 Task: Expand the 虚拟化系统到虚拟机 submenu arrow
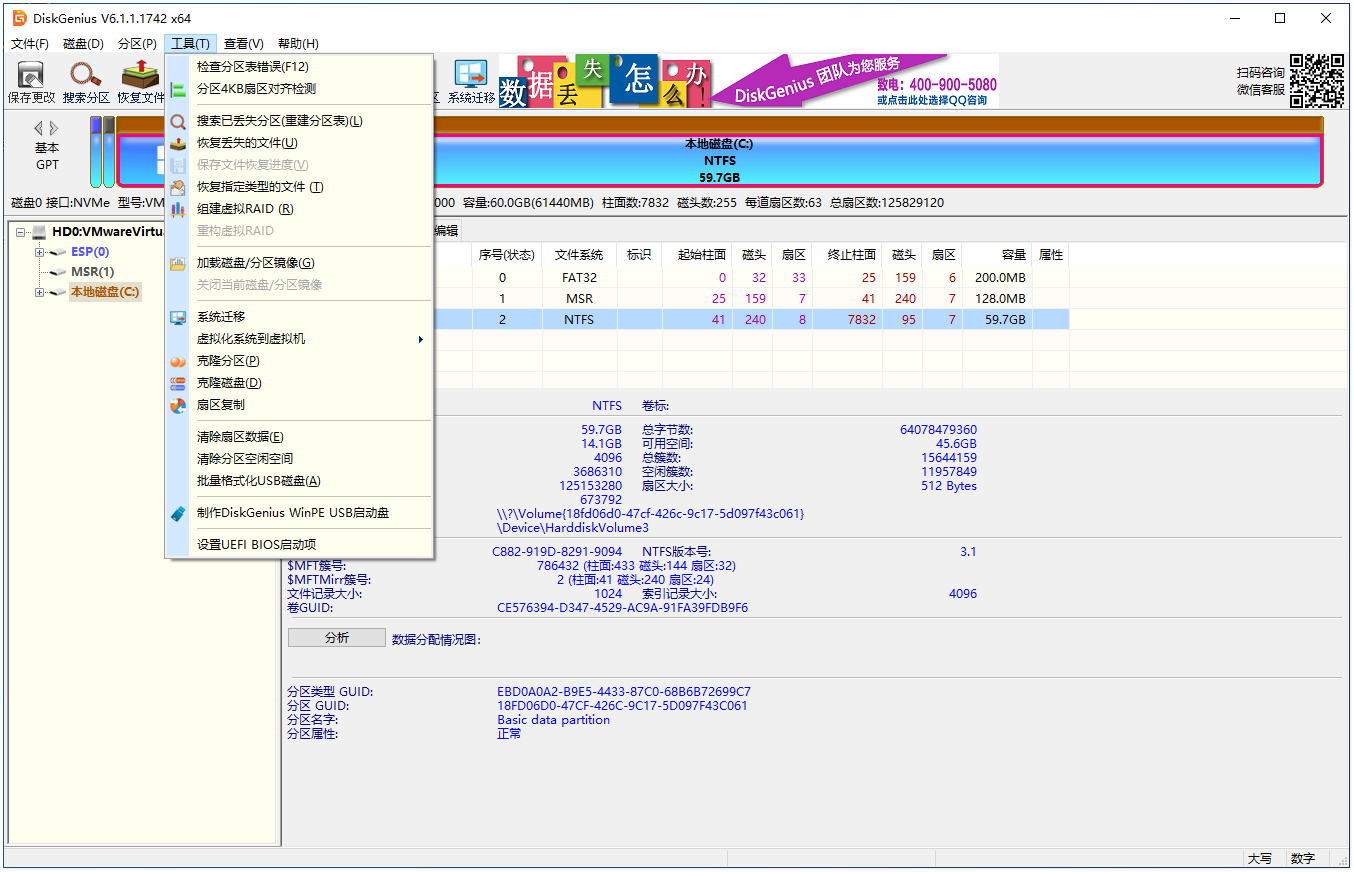(420, 338)
